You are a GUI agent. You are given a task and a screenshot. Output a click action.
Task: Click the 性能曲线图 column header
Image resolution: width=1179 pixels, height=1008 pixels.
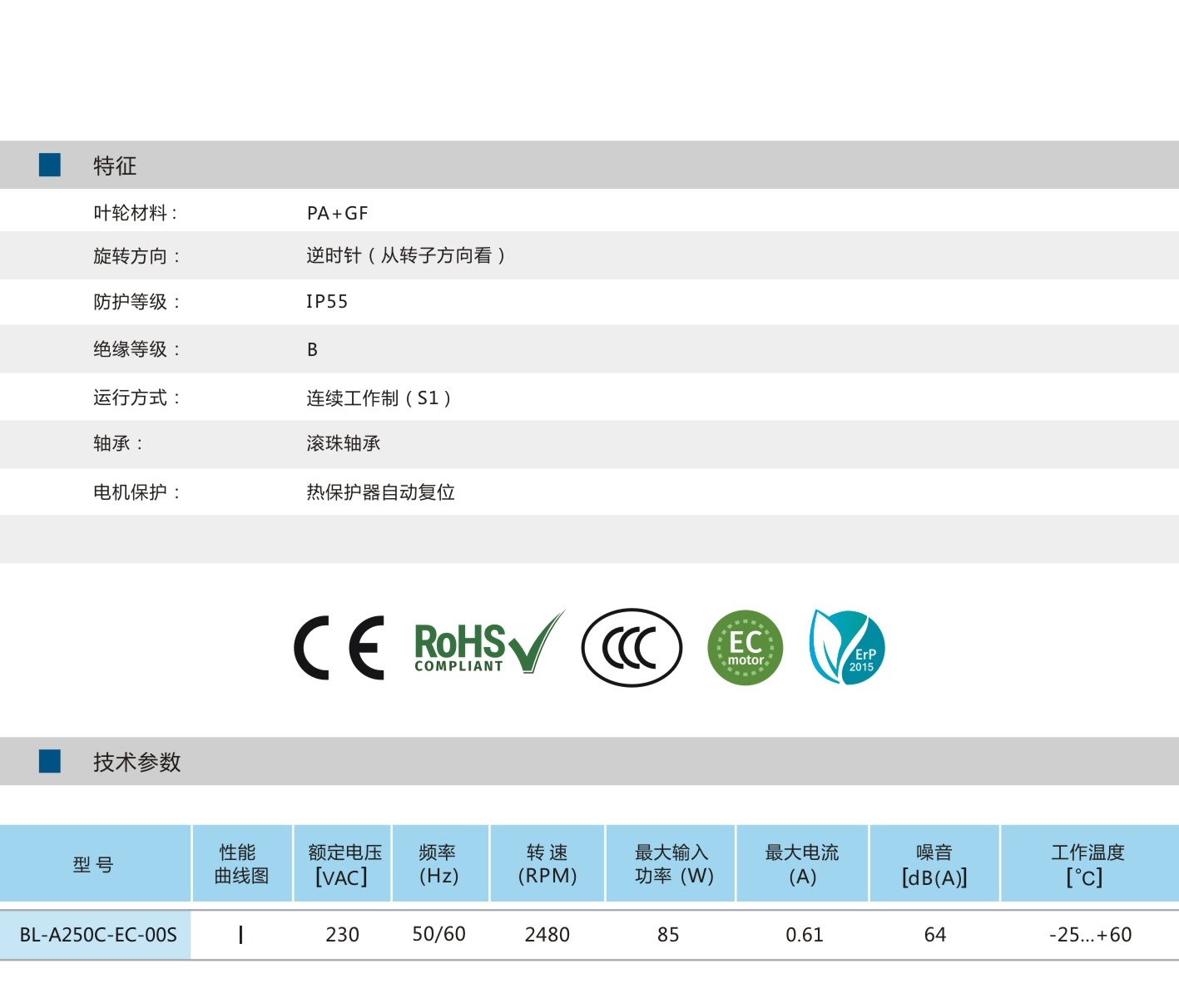point(241,864)
